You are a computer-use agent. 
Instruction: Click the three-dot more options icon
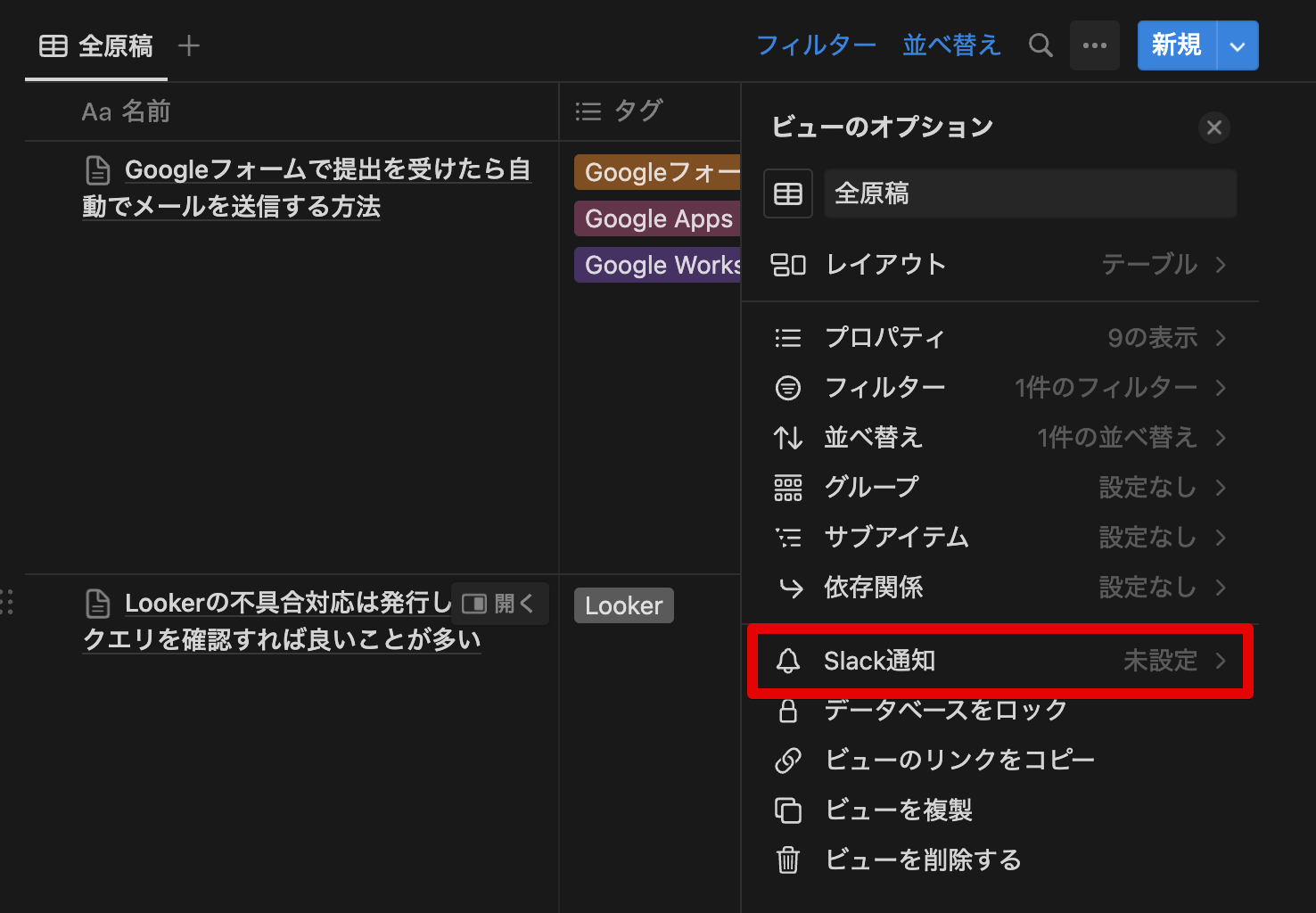[1094, 45]
